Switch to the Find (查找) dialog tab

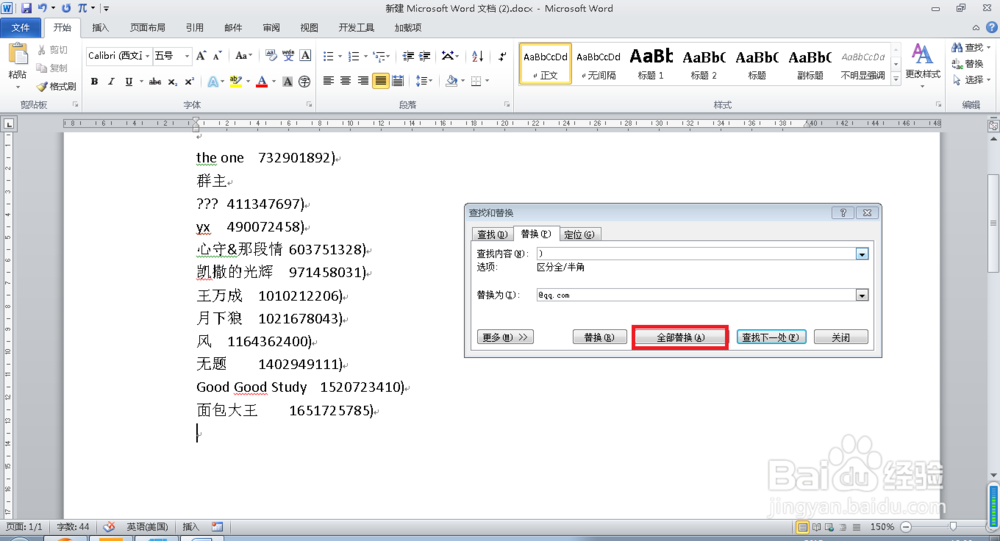(492, 234)
